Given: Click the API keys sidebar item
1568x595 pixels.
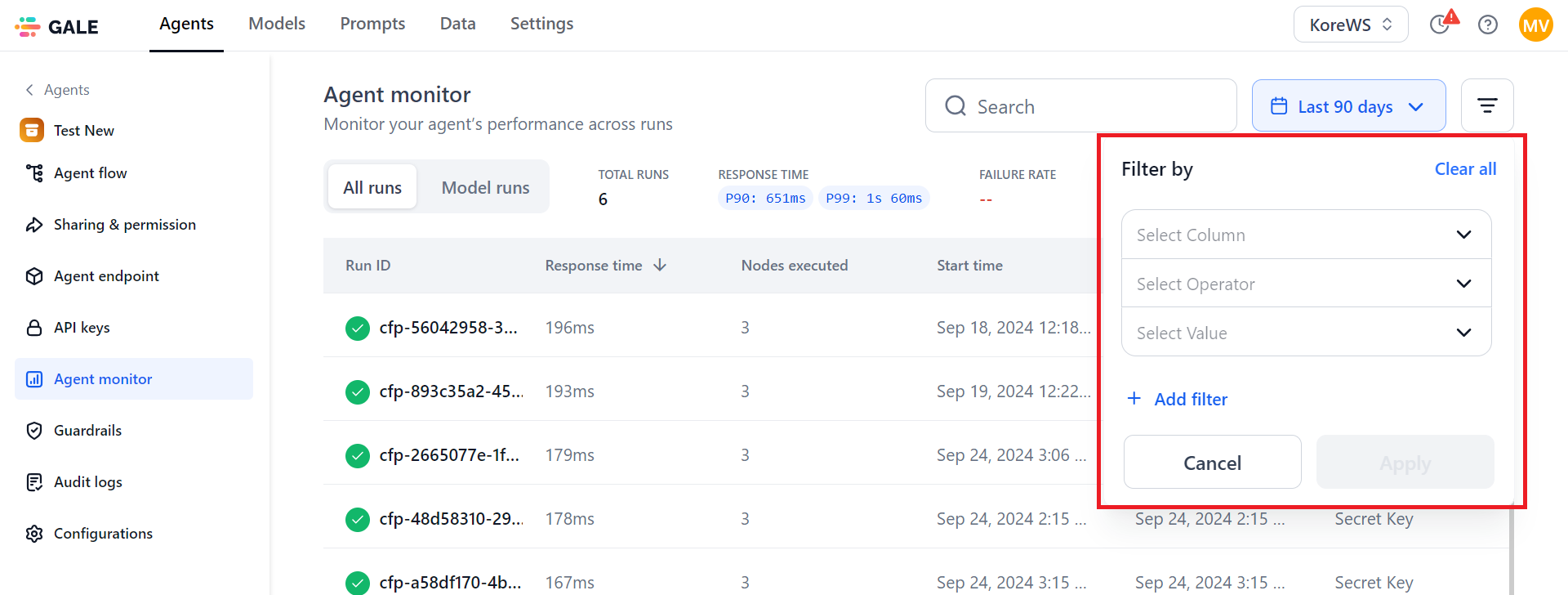Looking at the screenshot, I should click(x=82, y=328).
